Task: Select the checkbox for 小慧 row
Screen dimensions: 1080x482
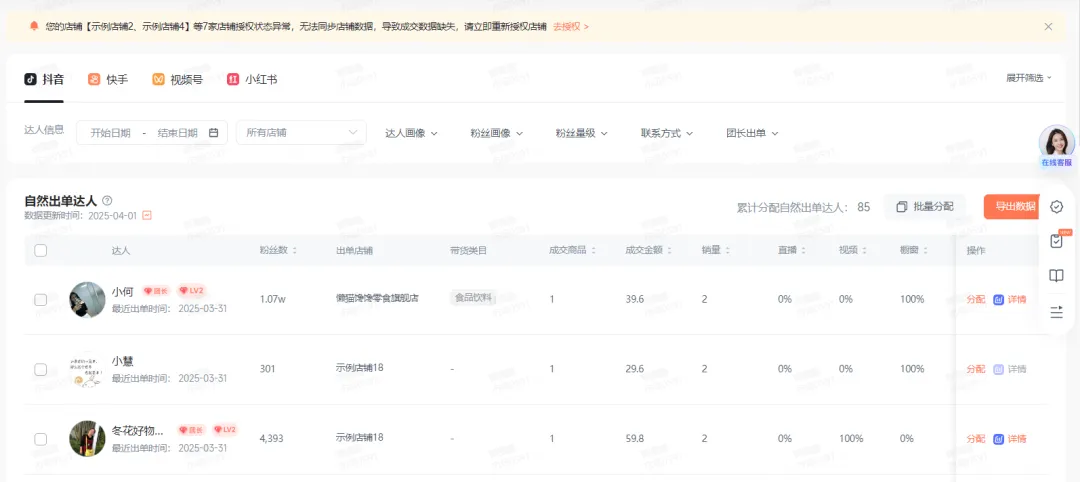Action: pyautogui.click(x=41, y=369)
